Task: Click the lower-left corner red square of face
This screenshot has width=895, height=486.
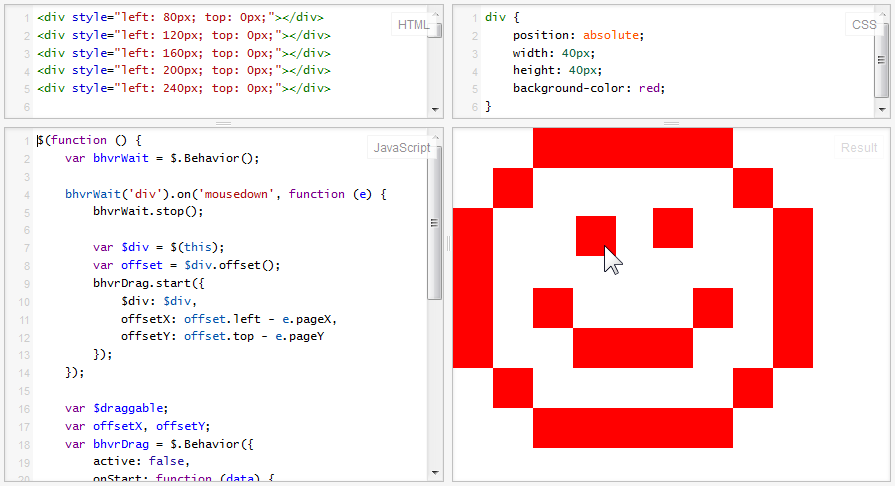Action: pyautogui.click(x=513, y=388)
